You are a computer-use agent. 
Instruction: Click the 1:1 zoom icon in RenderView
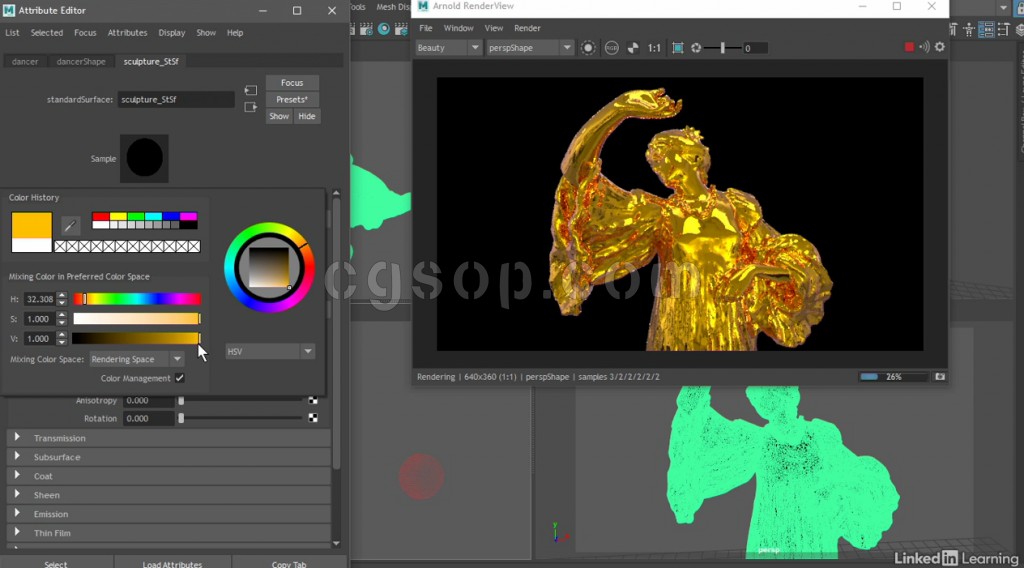(x=654, y=48)
